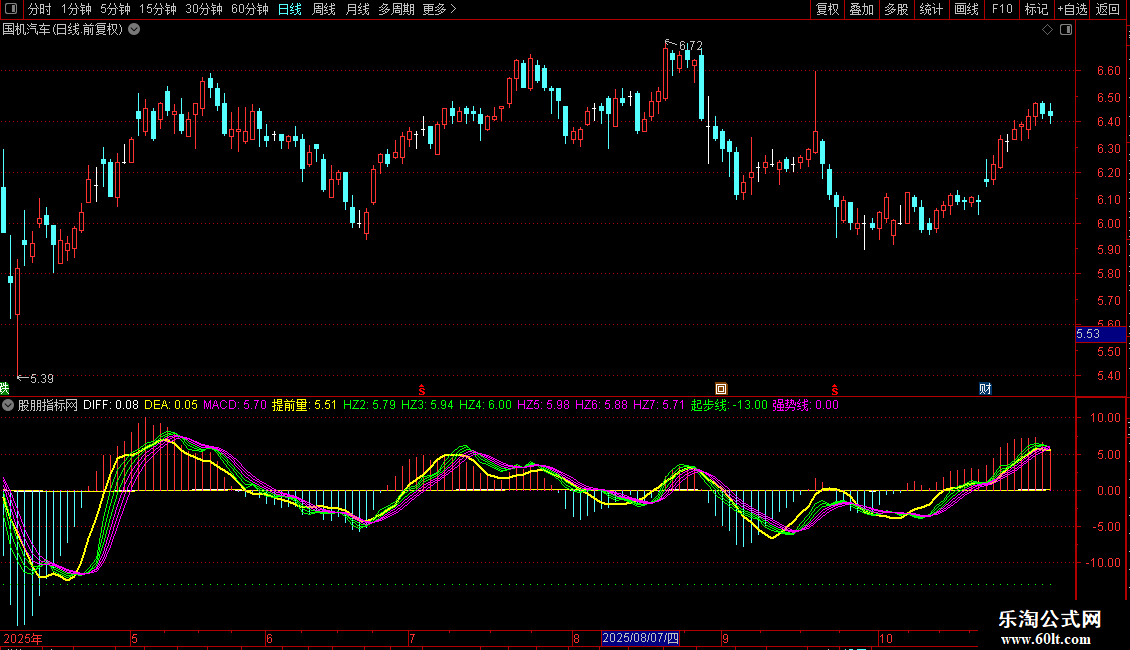The image size is (1130, 650).
Task: Click the red $ marker near September
Action: coord(834,388)
